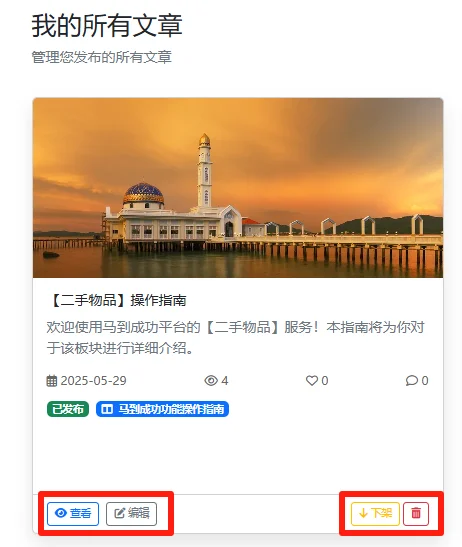
Task: Unpublish the article using 下架
Action: tap(375, 513)
